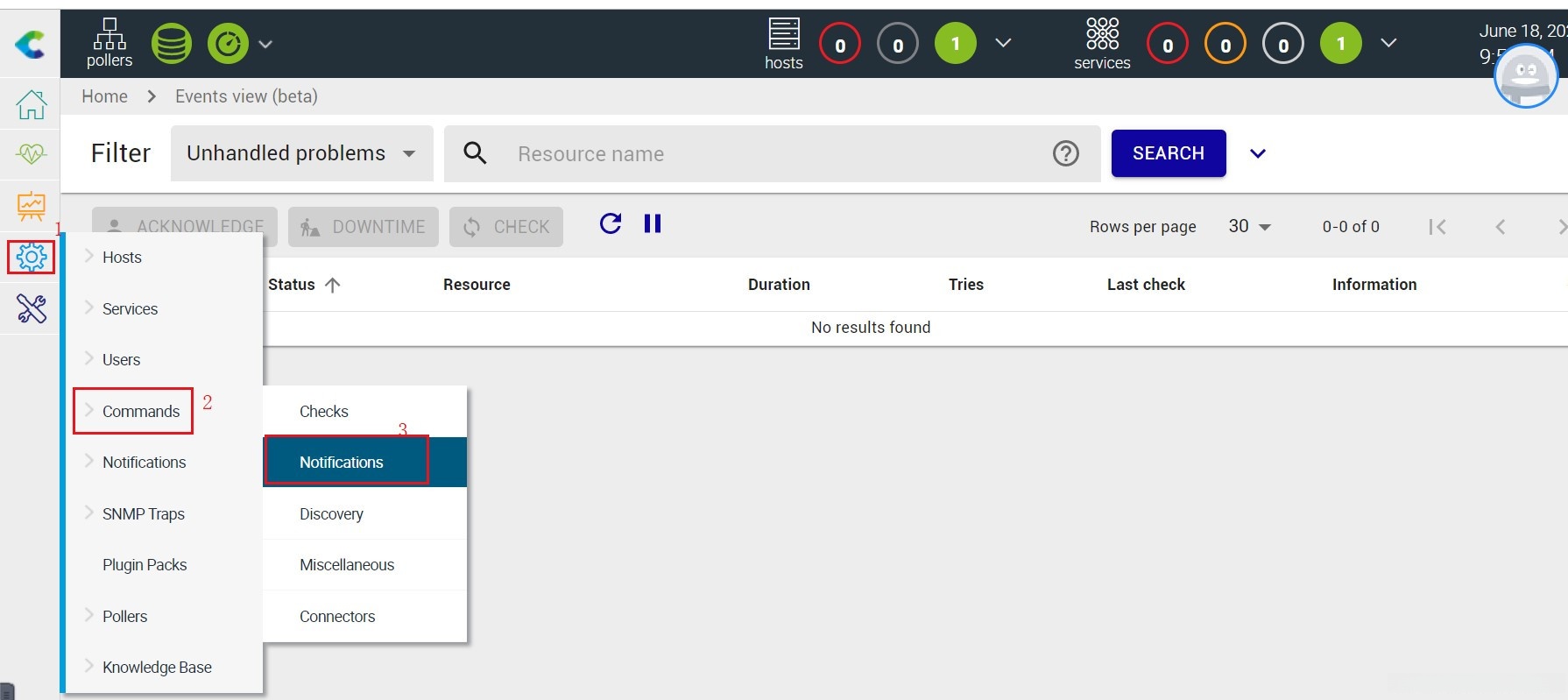
Task: Go to previous page of results
Action: pyautogui.click(x=1501, y=227)
